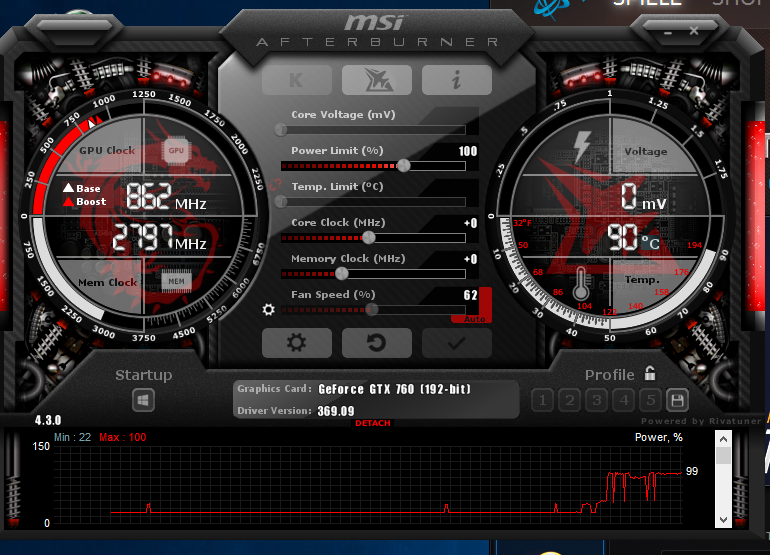Select profile slot 1

(543, 400)
